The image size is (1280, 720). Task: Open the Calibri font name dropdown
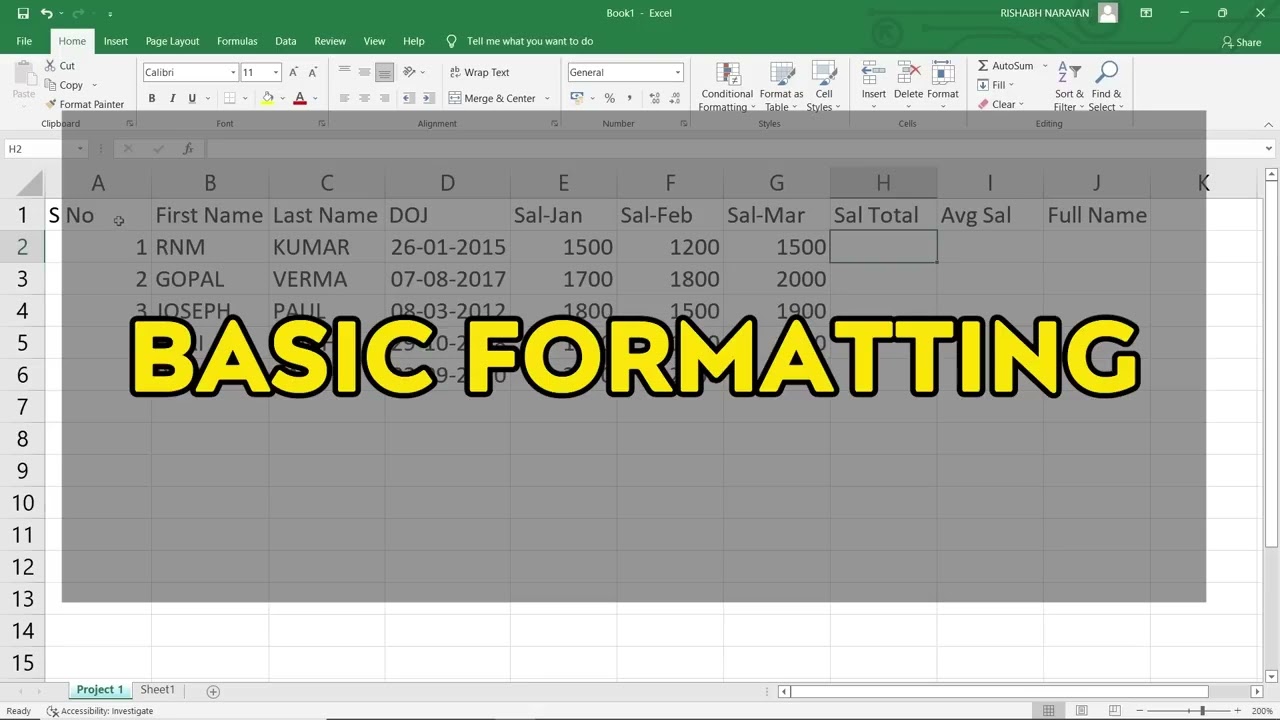point(233,72)
